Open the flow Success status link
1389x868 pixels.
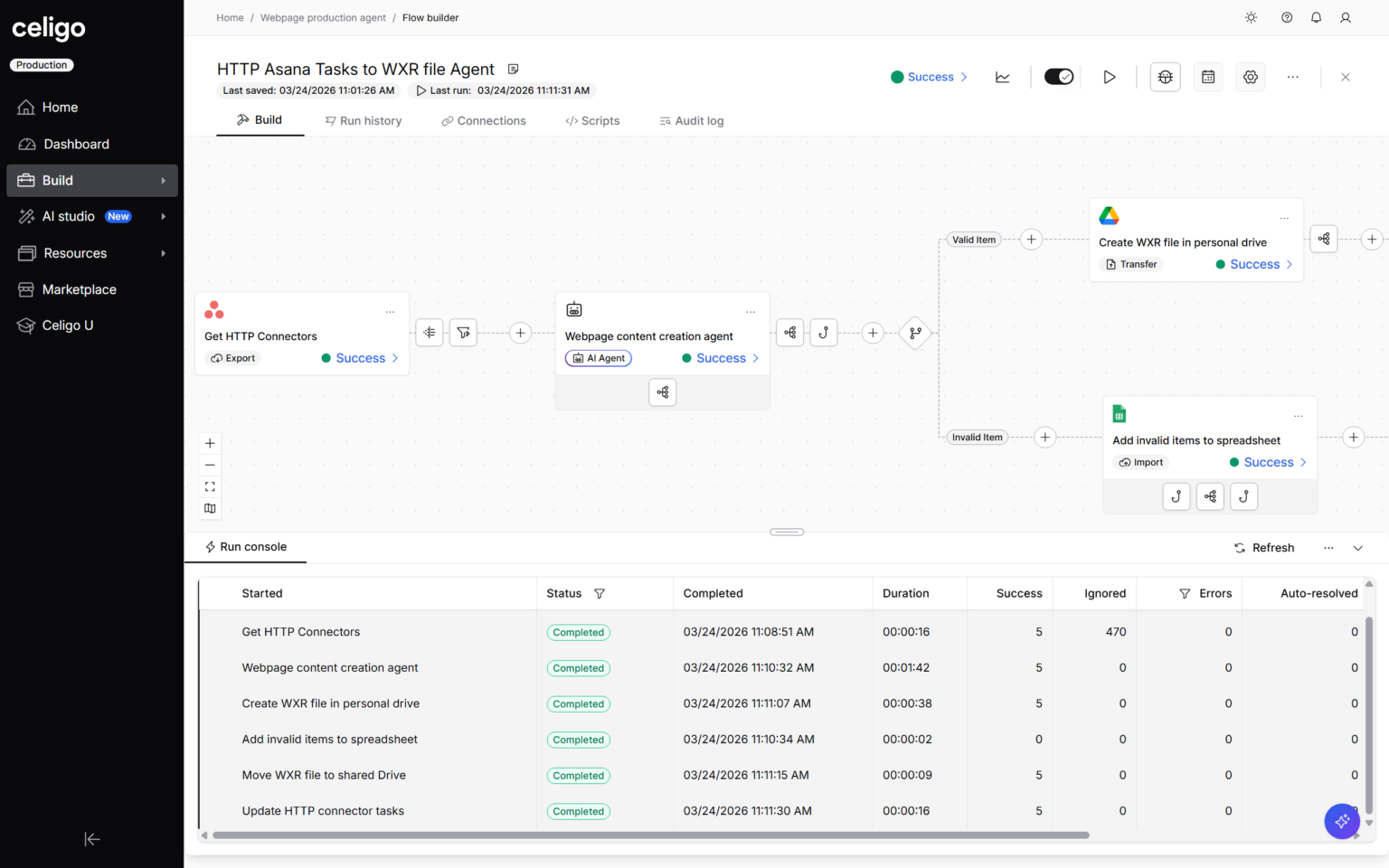[x=930, y=77]
